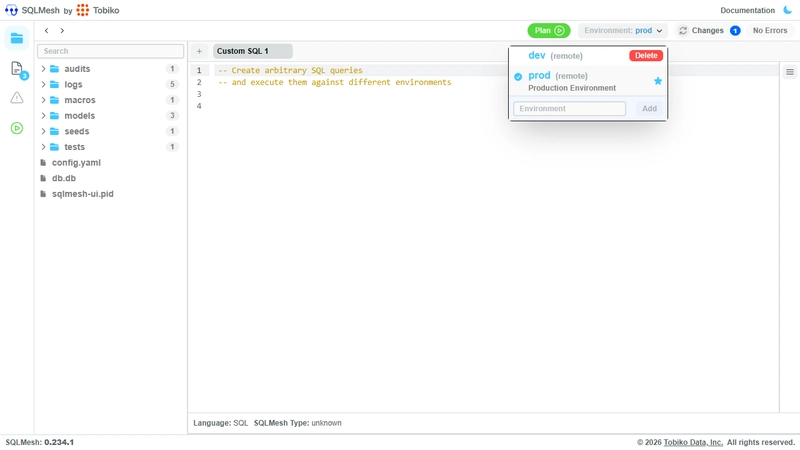Delete the dev environment
The width and height of the screenshot is (800, 450).
(646, 56)
